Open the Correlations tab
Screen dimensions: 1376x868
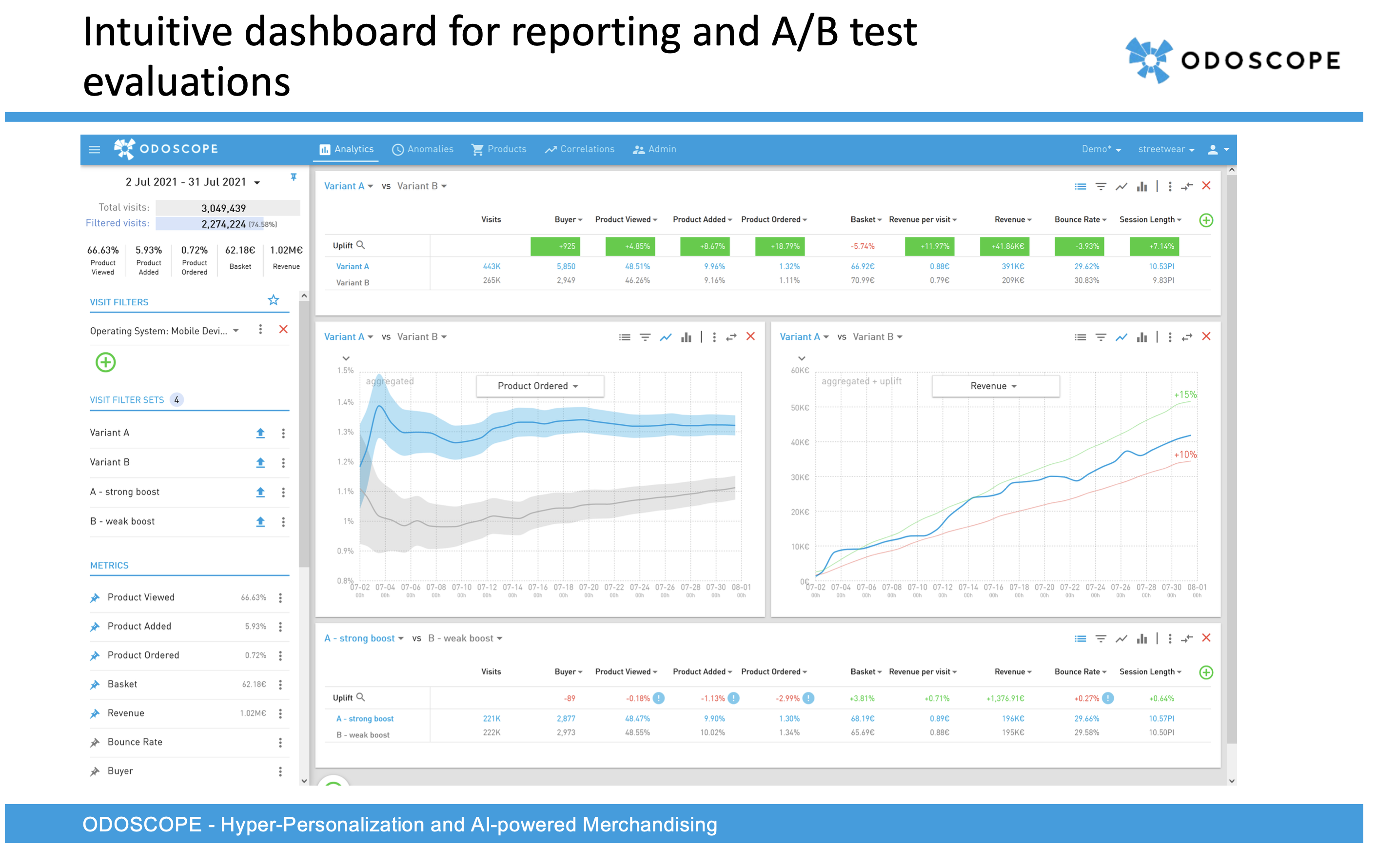pos(579,149)
